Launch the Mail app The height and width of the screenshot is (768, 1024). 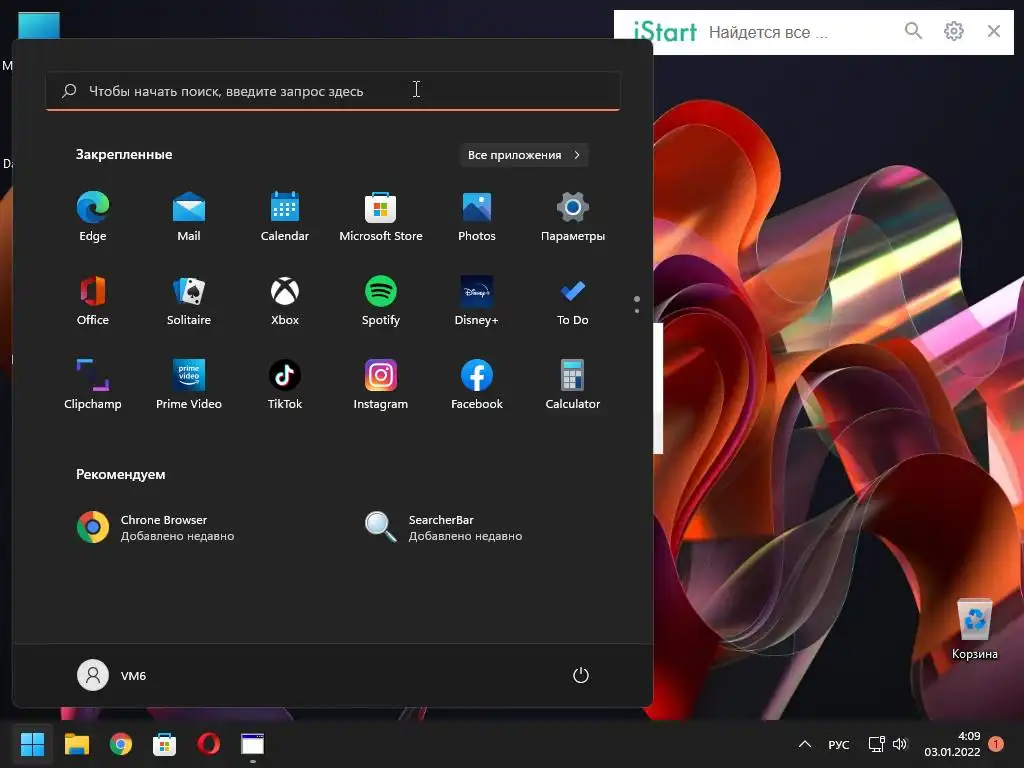[x=189, y=216]
